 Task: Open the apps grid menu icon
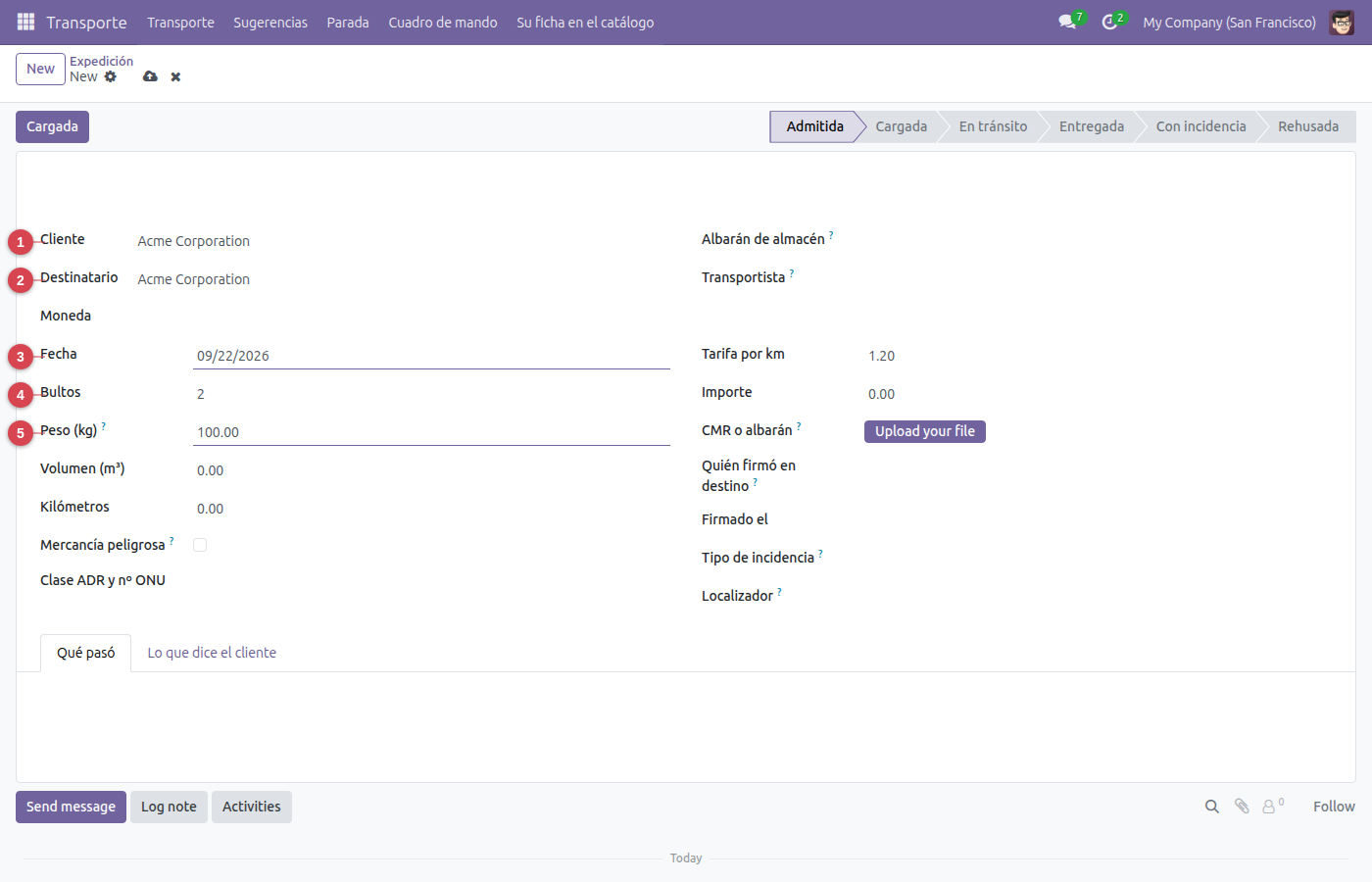(x=25, y=22)
